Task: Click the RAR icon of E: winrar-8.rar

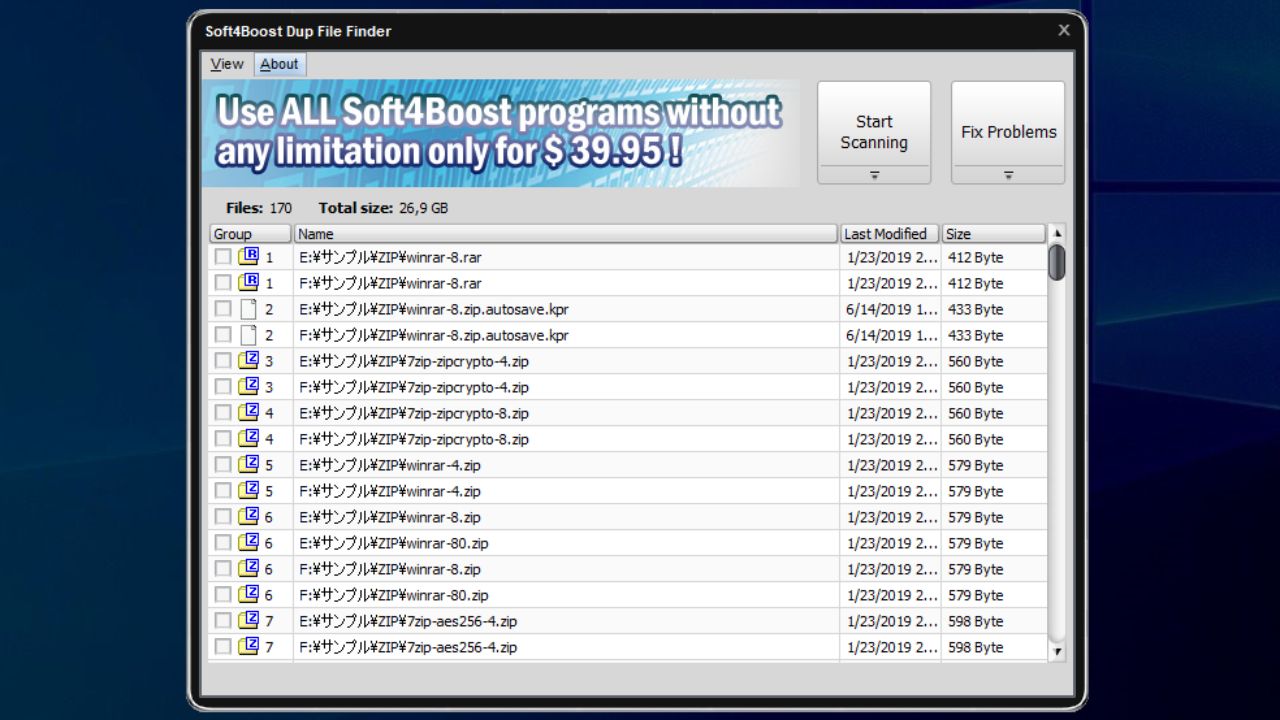Action: click(x=249, y=257)
